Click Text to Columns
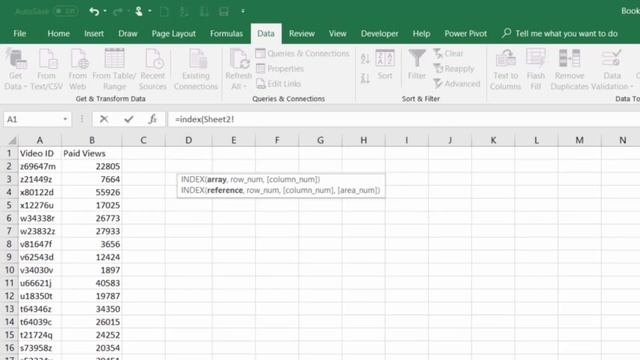This screenshot has width=640, height=360. (505, 69)
